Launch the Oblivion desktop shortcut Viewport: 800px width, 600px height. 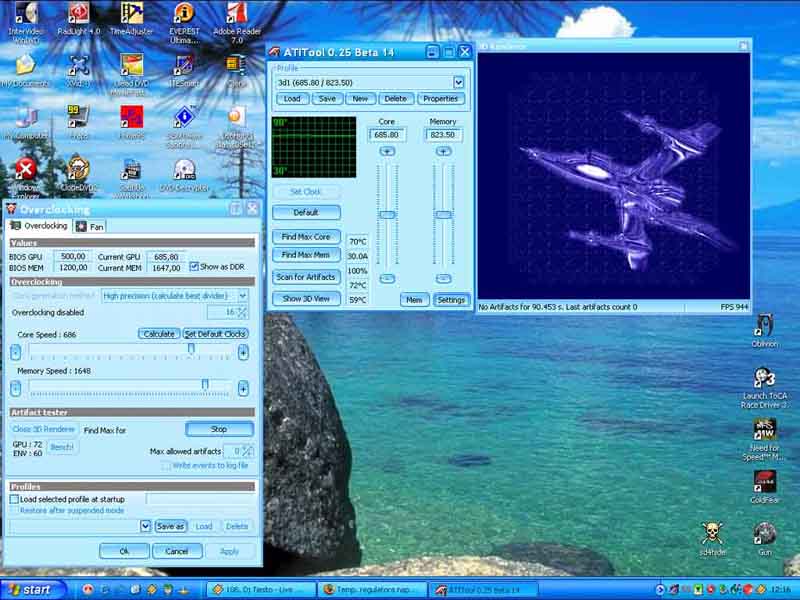tap(764, 325)
